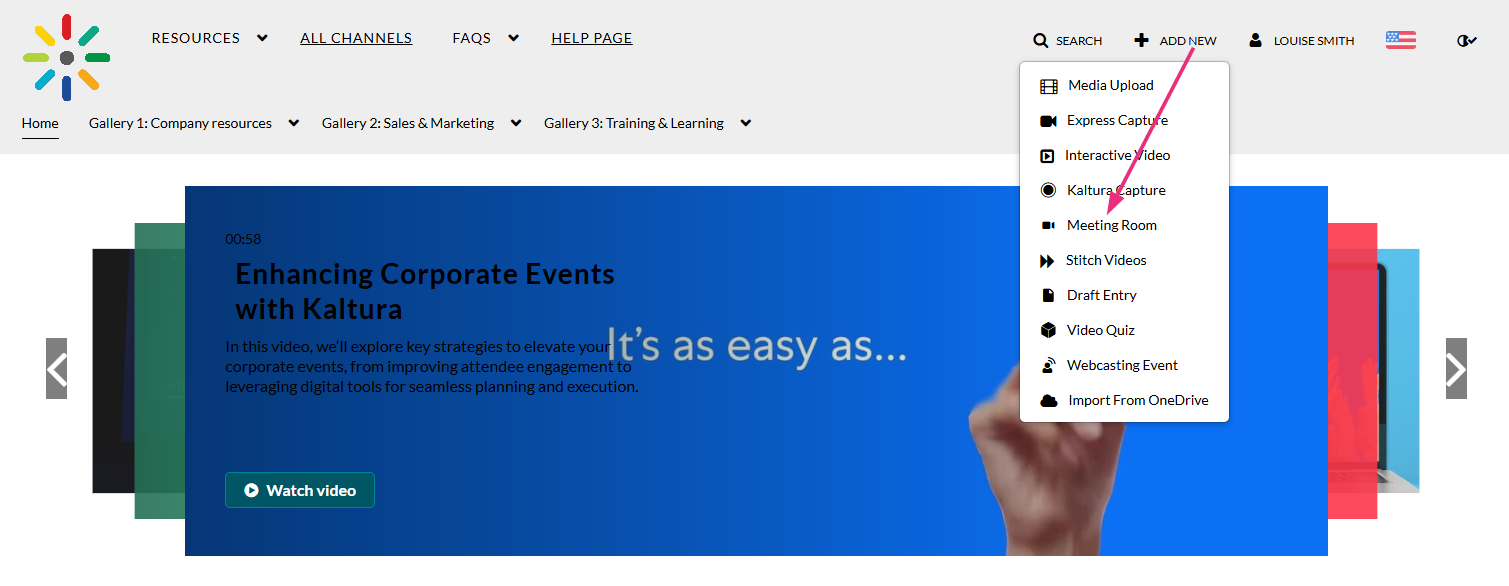Click the video description paragraph text
This screenshot has width=1509, height=586.
[431, 367]
